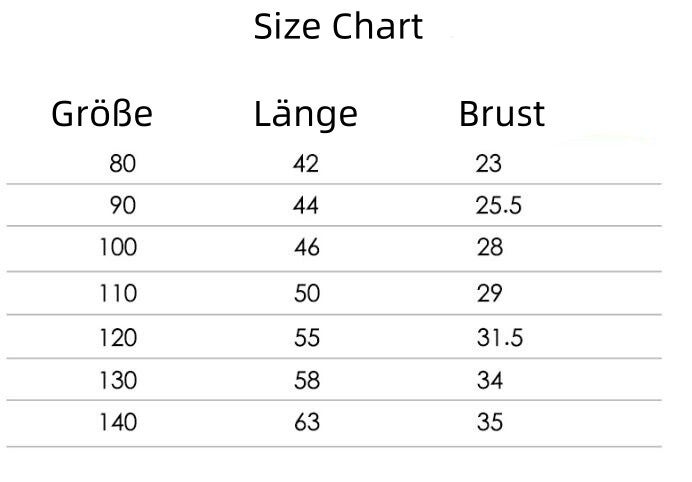Select the size 120 cell
692x482 pixels.
tap(118, 338)
